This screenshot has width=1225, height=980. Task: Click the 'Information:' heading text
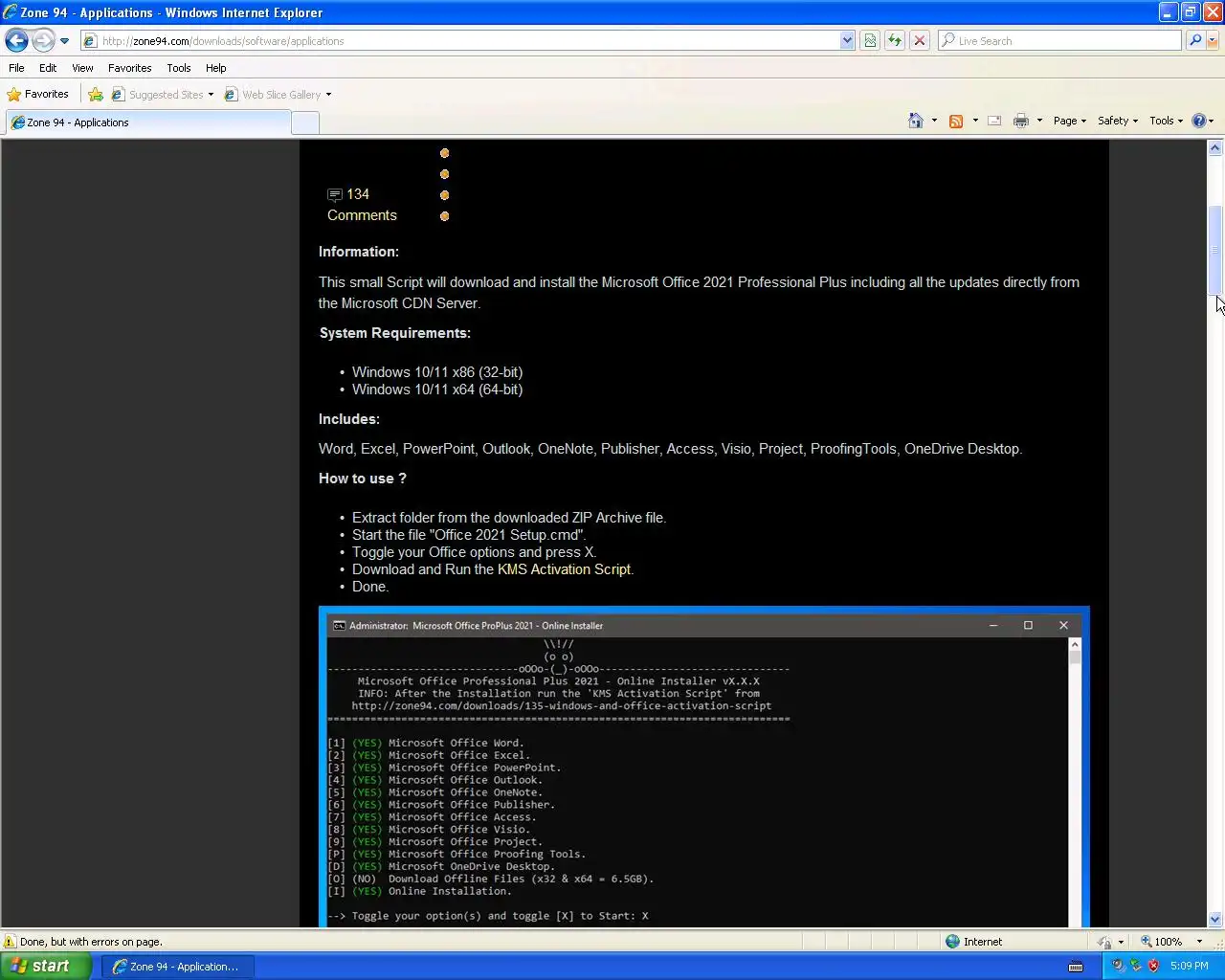point(359,252)
